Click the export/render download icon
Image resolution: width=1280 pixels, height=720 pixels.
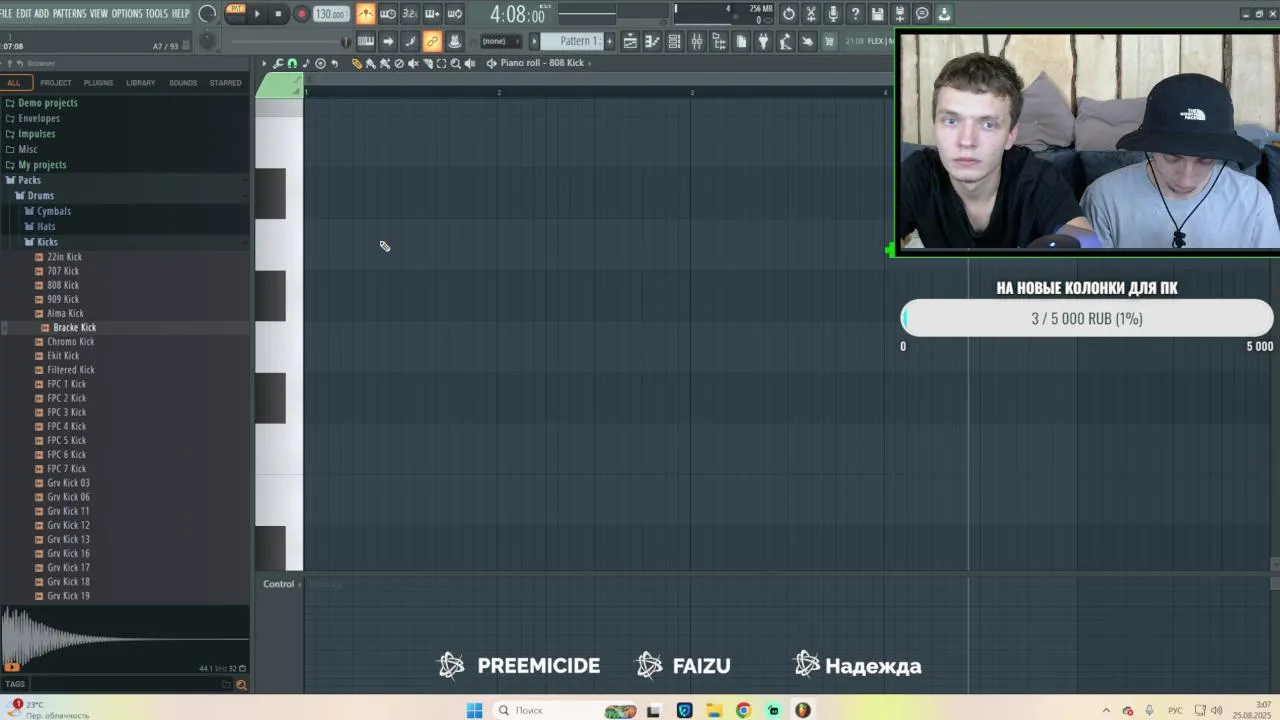tap(944, 14)
